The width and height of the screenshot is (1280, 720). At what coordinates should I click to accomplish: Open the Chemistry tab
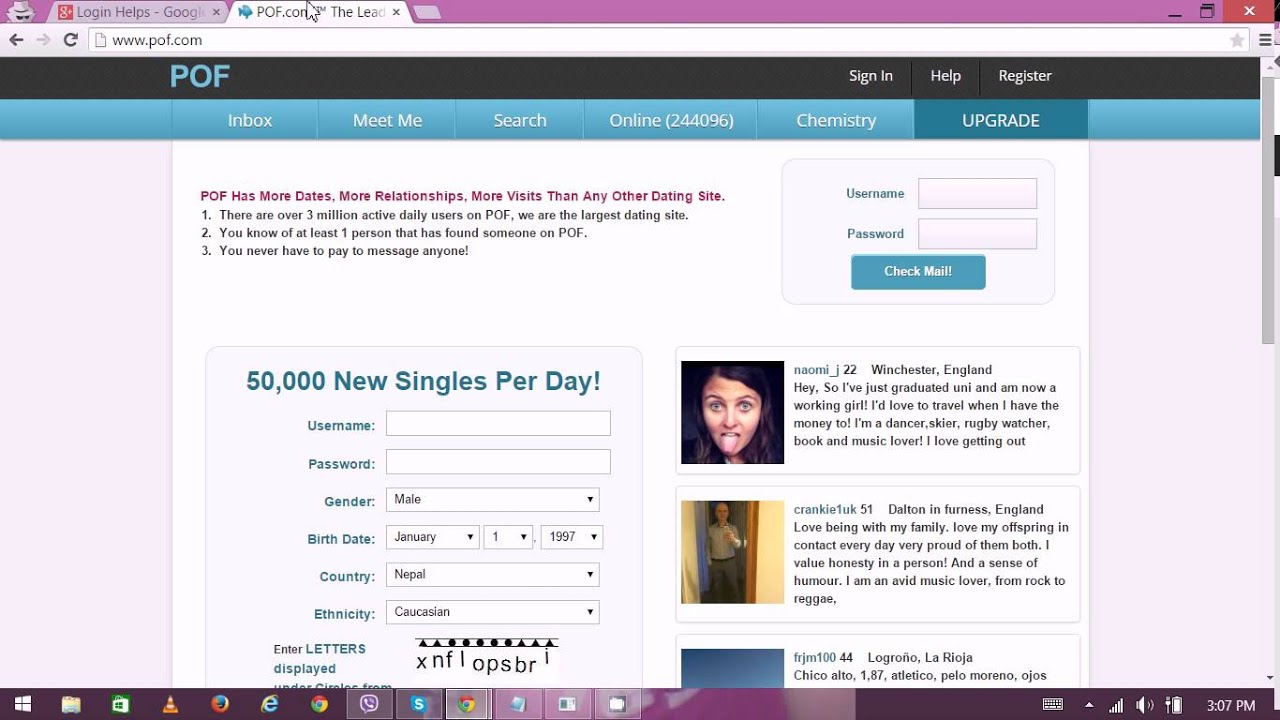pos(836,120)
